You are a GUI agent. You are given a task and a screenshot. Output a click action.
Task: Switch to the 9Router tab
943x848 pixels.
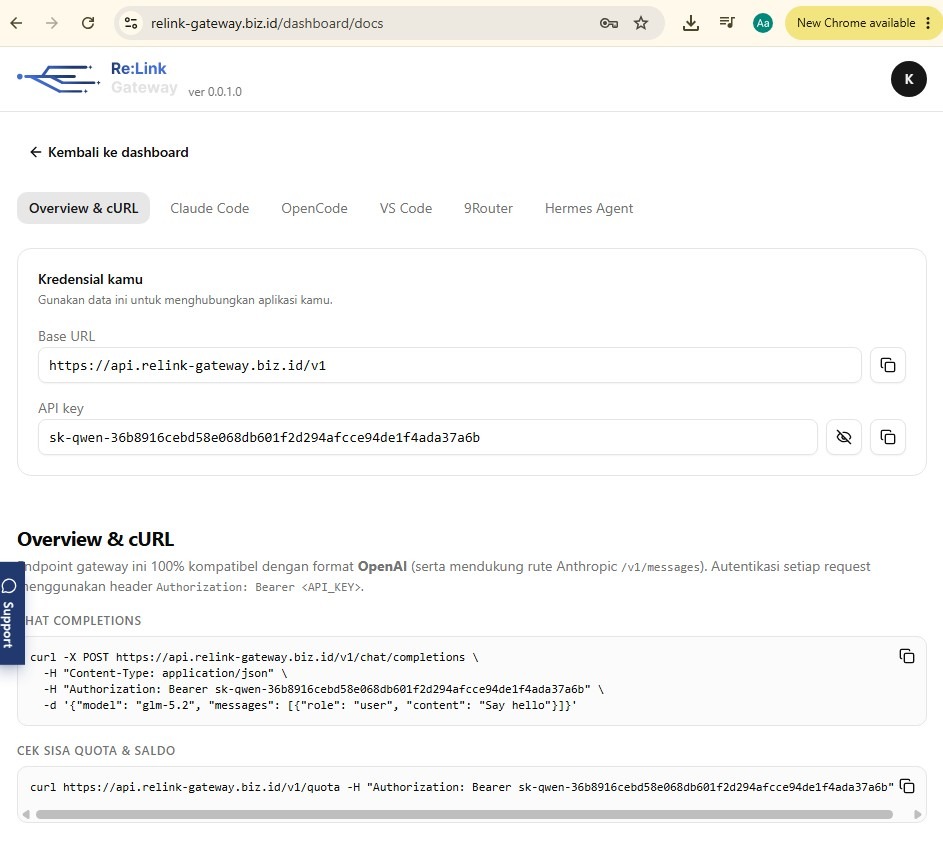pos(488,208)
